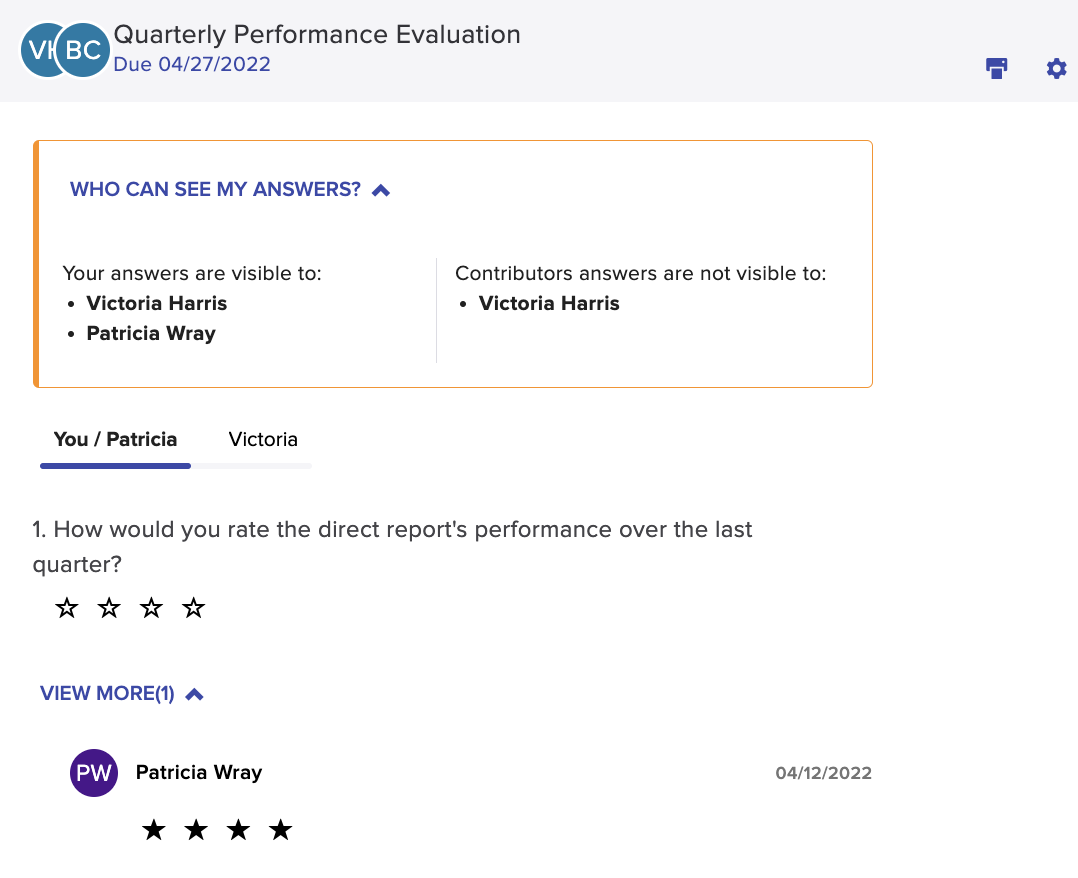Rate performance with the fourth empty star

click(x=193, y=608)
